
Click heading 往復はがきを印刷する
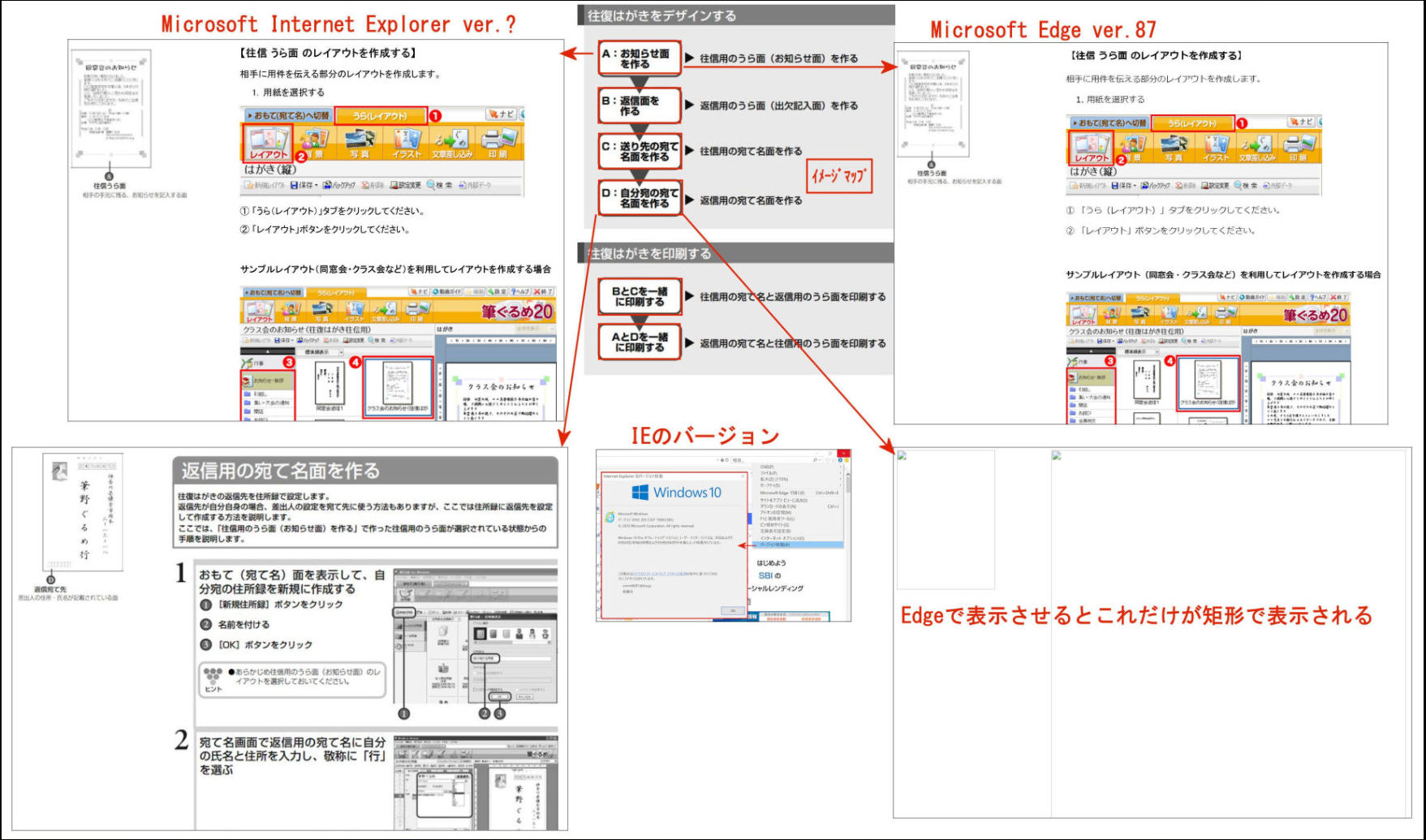(649, 254)
